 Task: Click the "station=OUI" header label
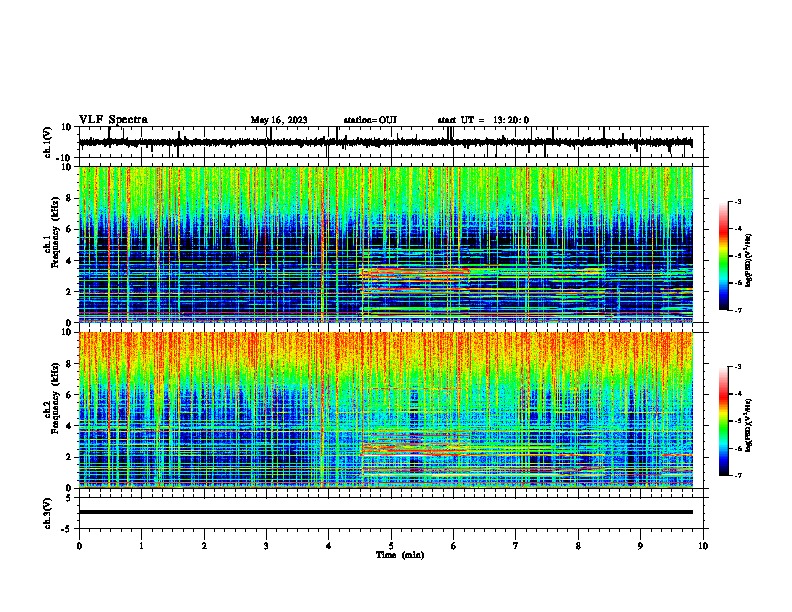370,120
